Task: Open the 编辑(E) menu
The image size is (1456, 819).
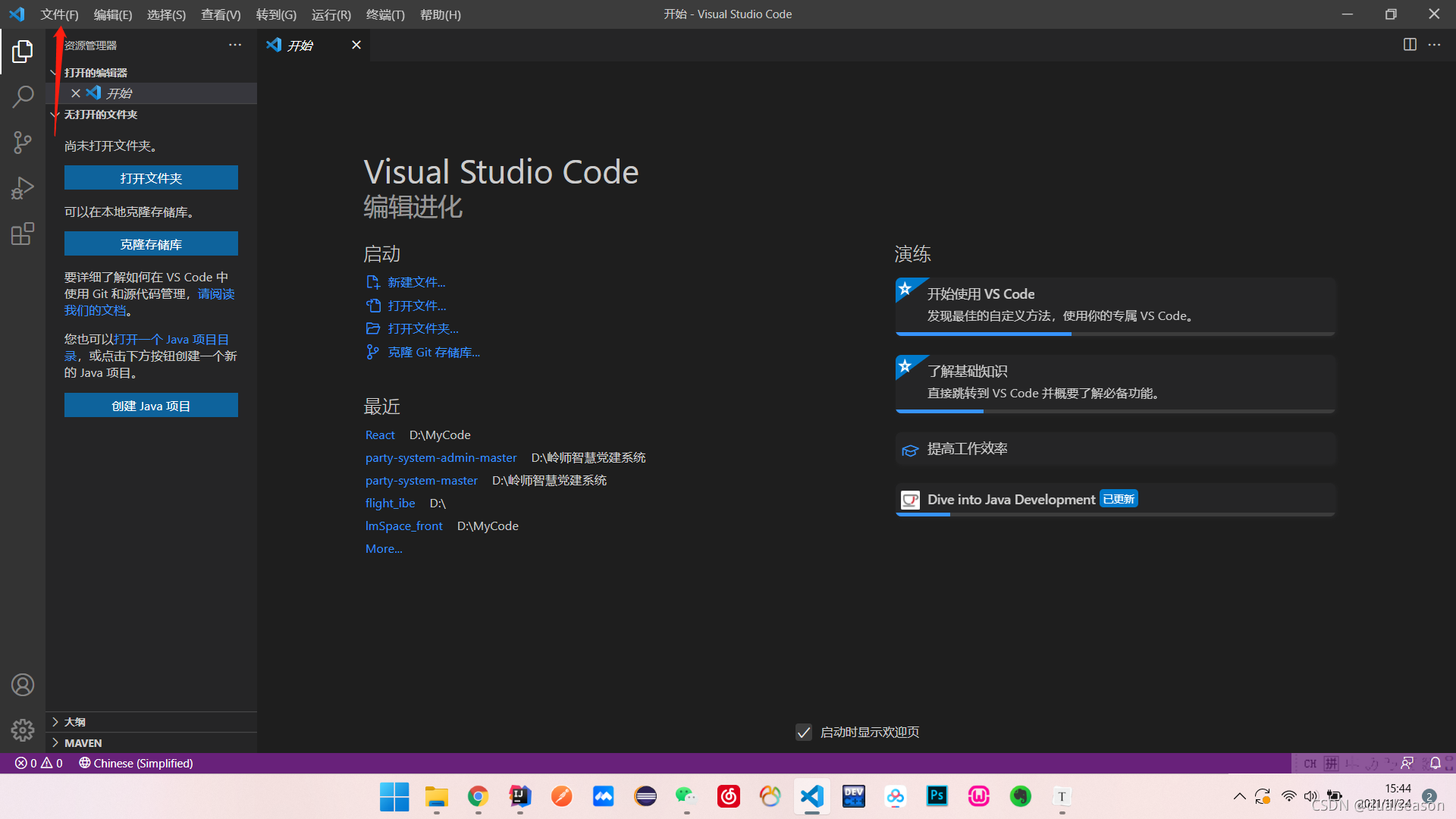Action: click(113, 14)
